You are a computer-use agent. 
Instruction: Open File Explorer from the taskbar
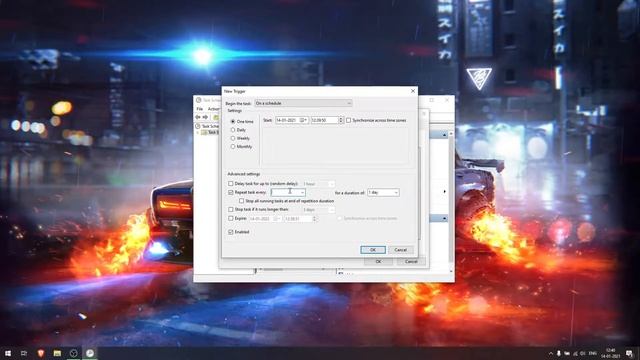[57, 353]
